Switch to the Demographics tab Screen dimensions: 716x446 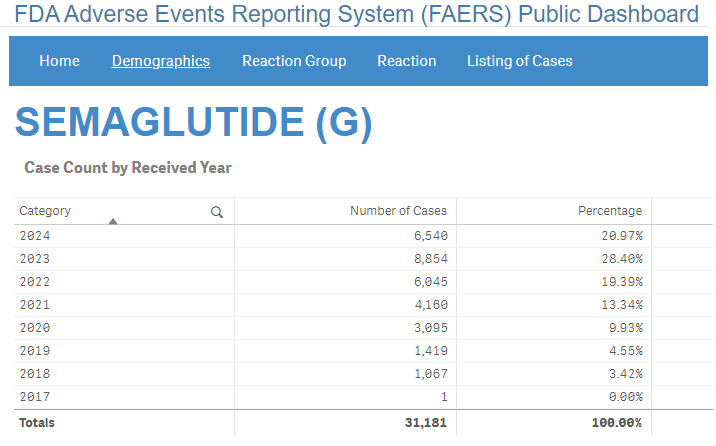coord(161,61)
